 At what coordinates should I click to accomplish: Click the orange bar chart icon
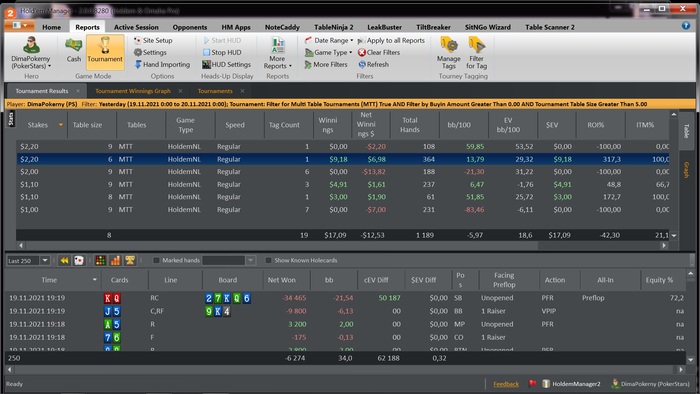pyautogui.click(x=115, y=261)
